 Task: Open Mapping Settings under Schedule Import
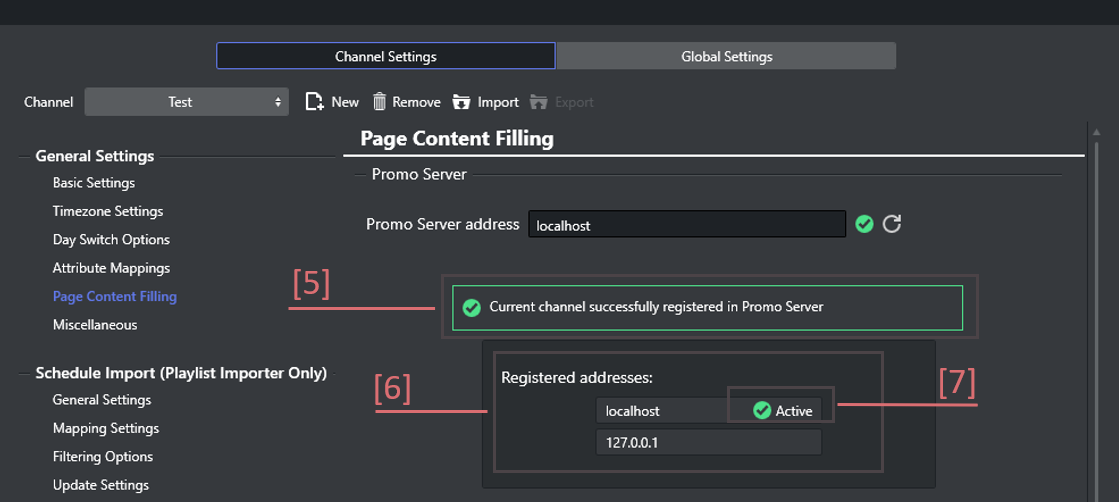[x=106, y=428]
